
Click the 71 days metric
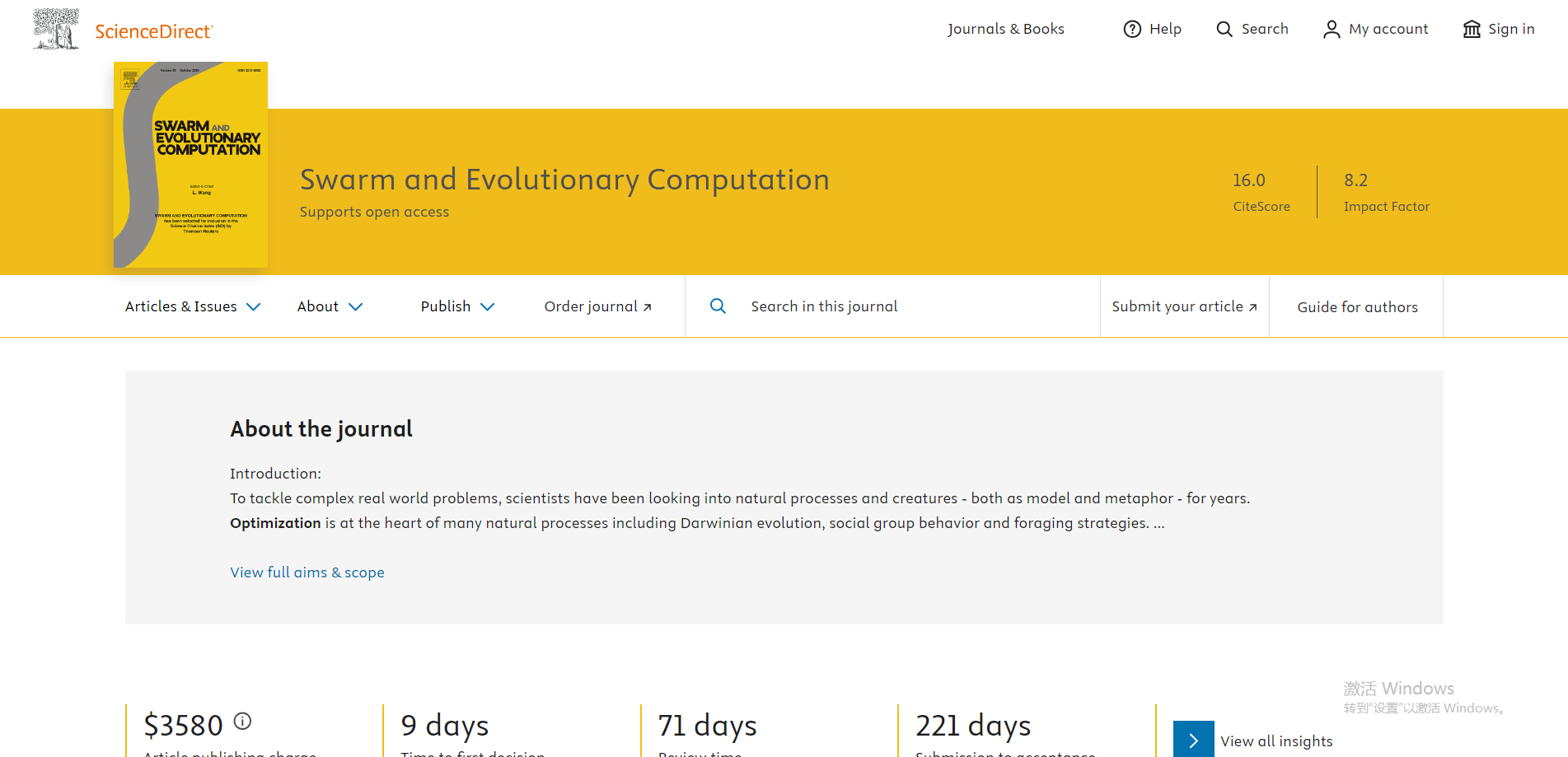pos(707,726)
